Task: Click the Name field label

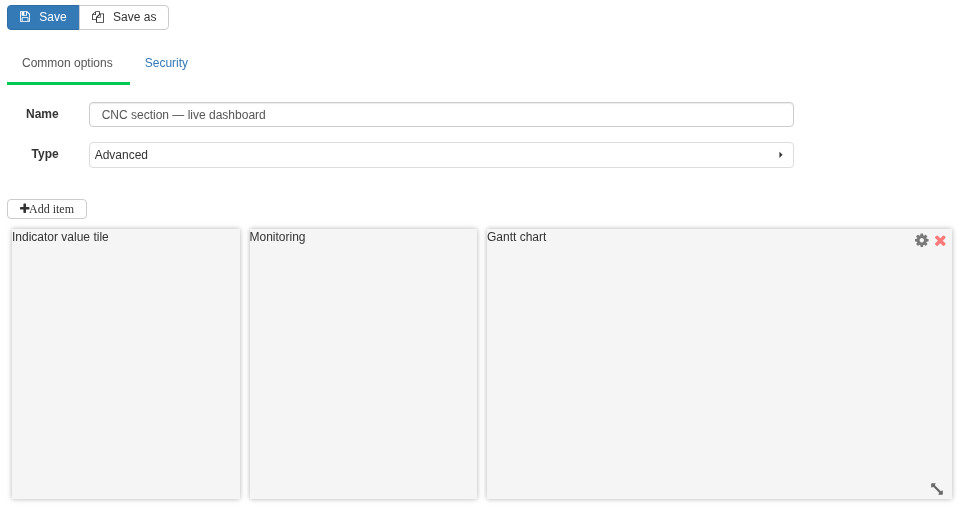Action: click(x=42, y=114)
